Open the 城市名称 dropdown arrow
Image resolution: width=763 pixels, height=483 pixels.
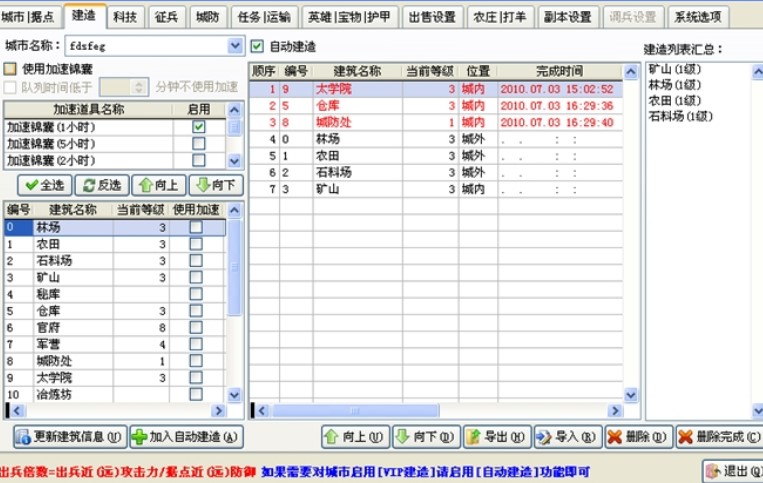click(236, 46)
